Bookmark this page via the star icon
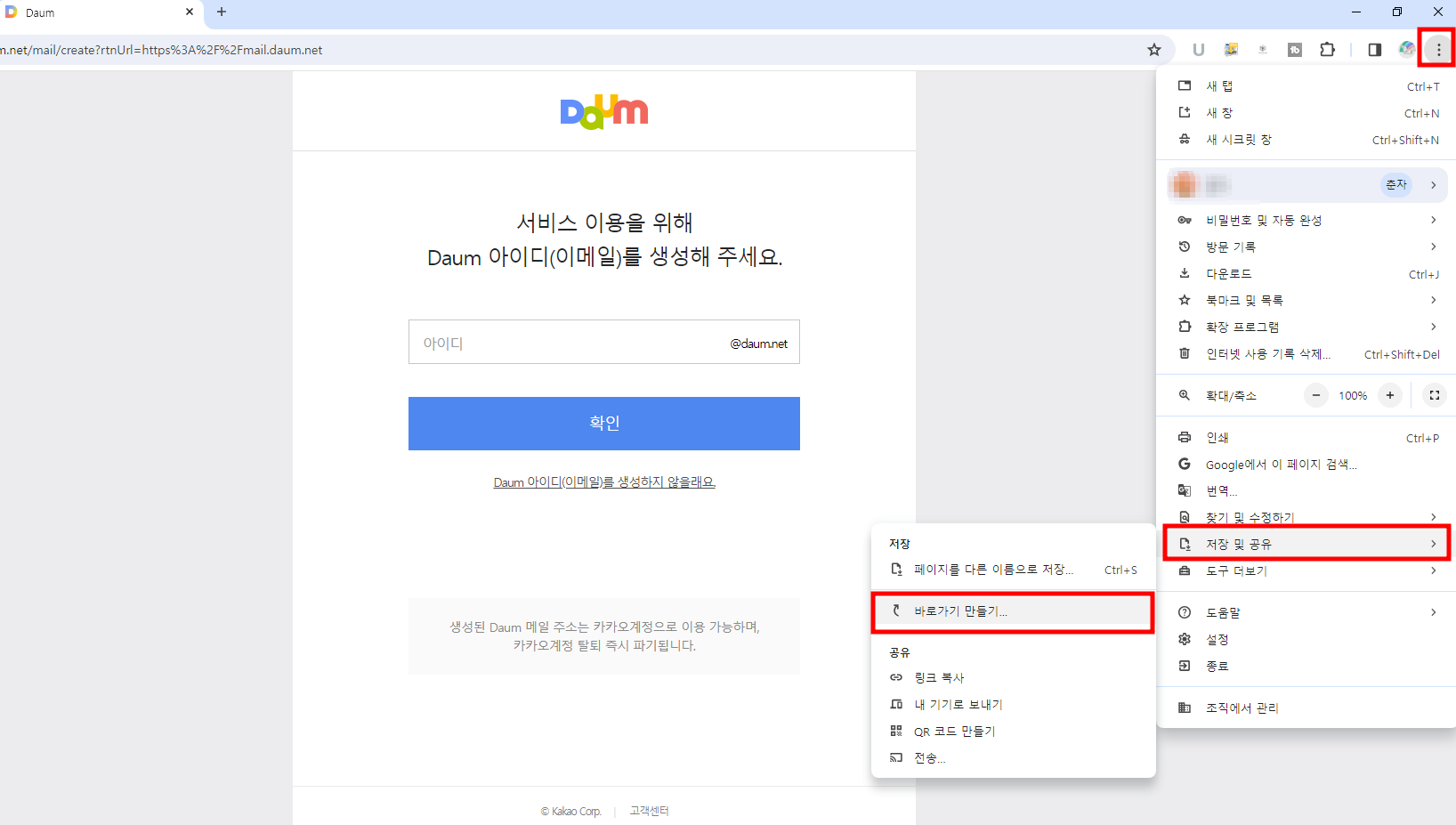 1154,50
